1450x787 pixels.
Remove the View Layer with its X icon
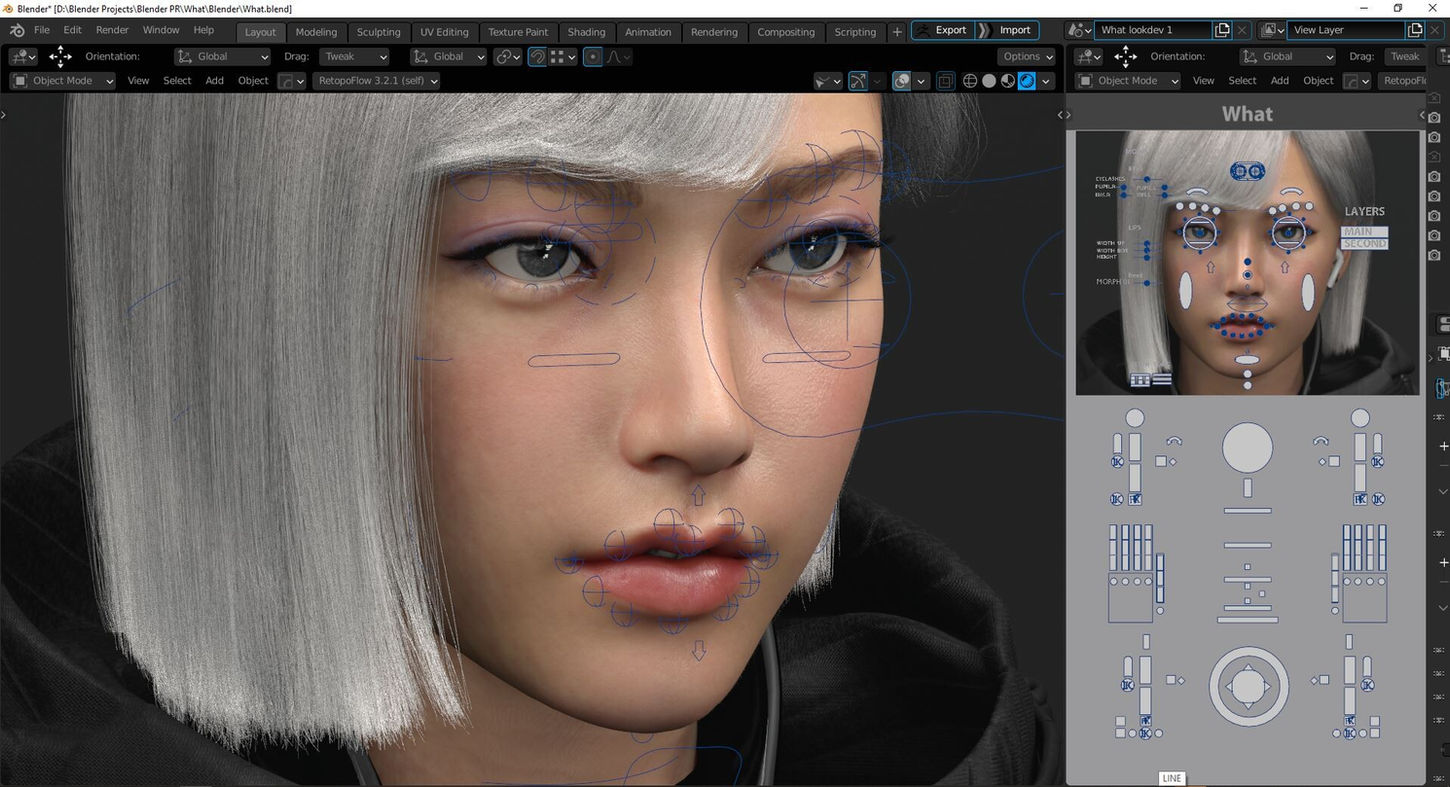[x=1434, y=30]
